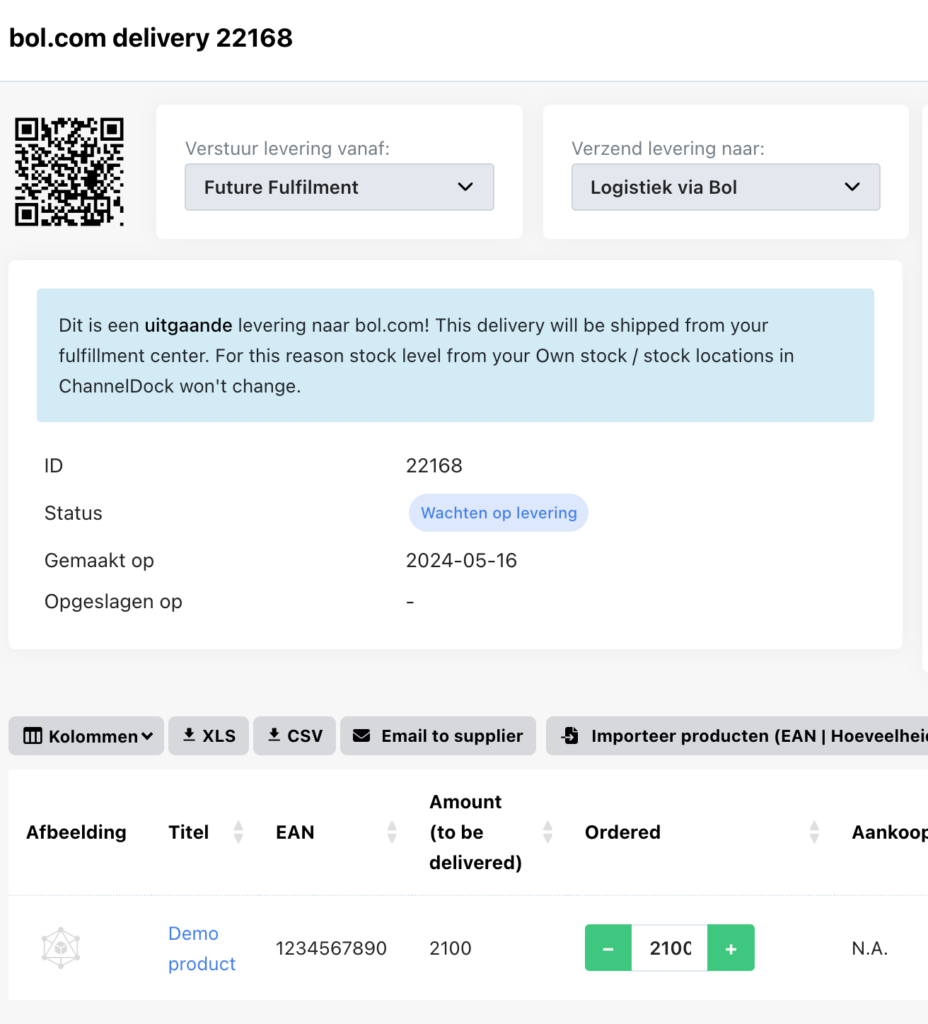Click the Email to supplier button
Screen dimensions: 928x1024
pos(438,736)
